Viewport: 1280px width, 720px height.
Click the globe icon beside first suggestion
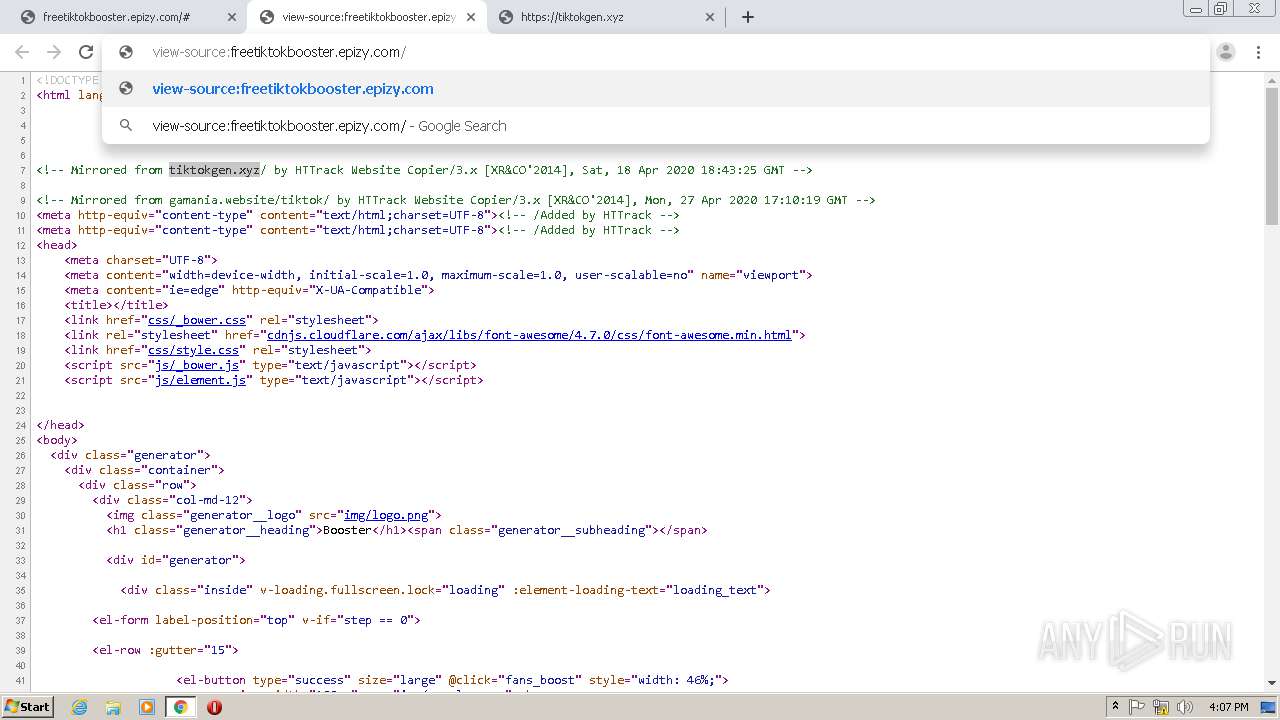tap(126, 88)
